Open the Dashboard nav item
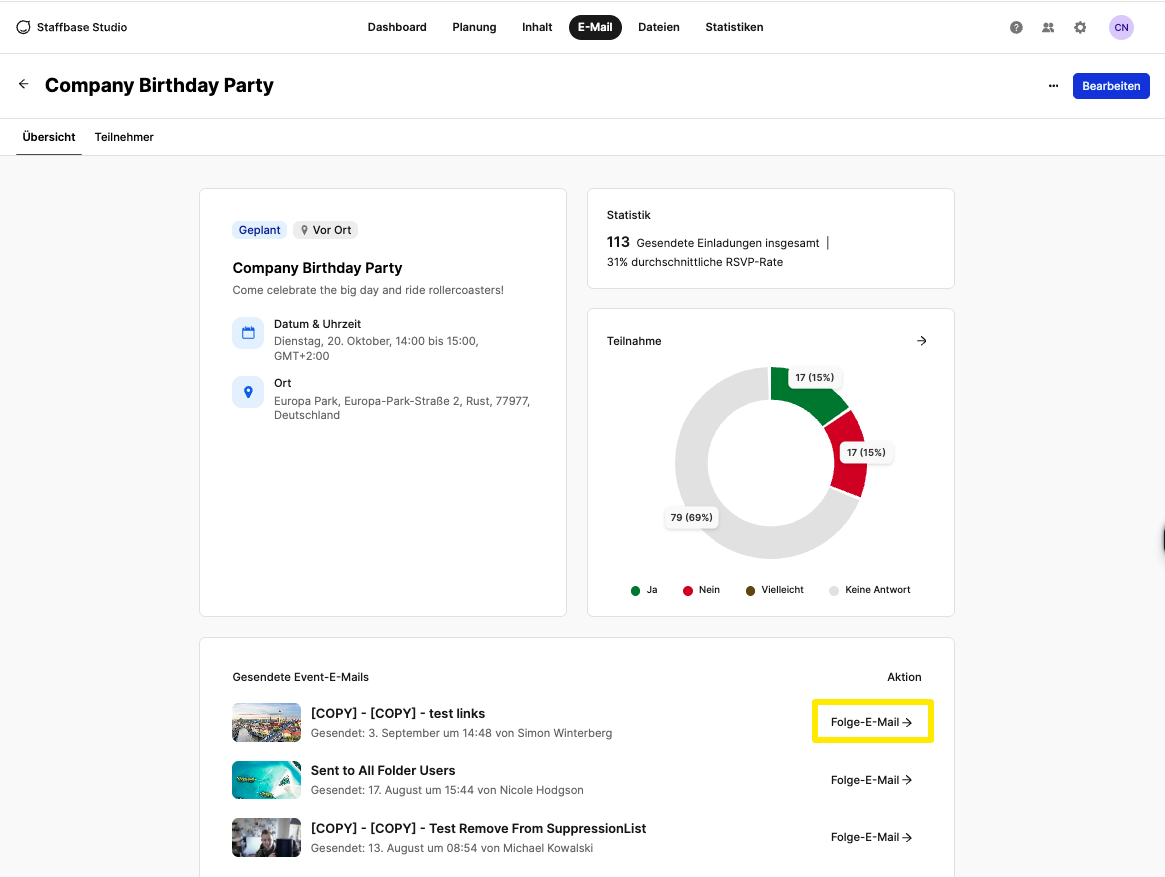 [x=397, y=27]
